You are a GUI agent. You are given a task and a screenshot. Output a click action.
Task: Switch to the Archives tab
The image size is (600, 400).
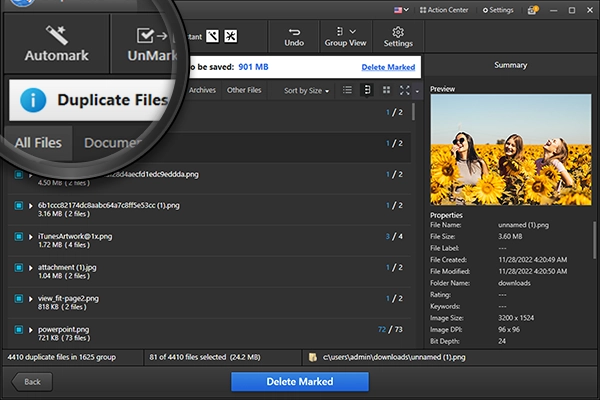[202, 90]
